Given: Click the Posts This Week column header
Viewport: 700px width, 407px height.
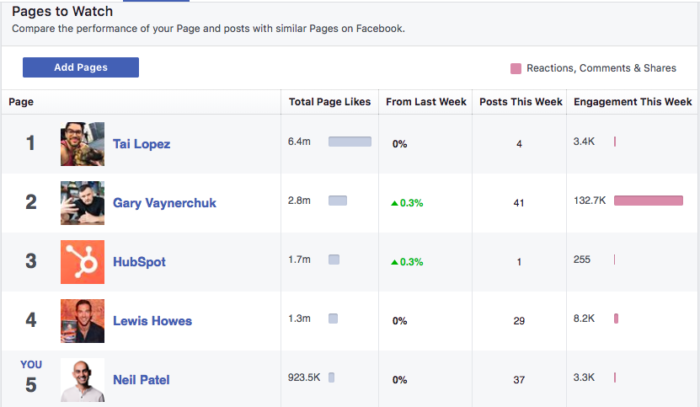Looking at the screenshot, I should (521, 102).
